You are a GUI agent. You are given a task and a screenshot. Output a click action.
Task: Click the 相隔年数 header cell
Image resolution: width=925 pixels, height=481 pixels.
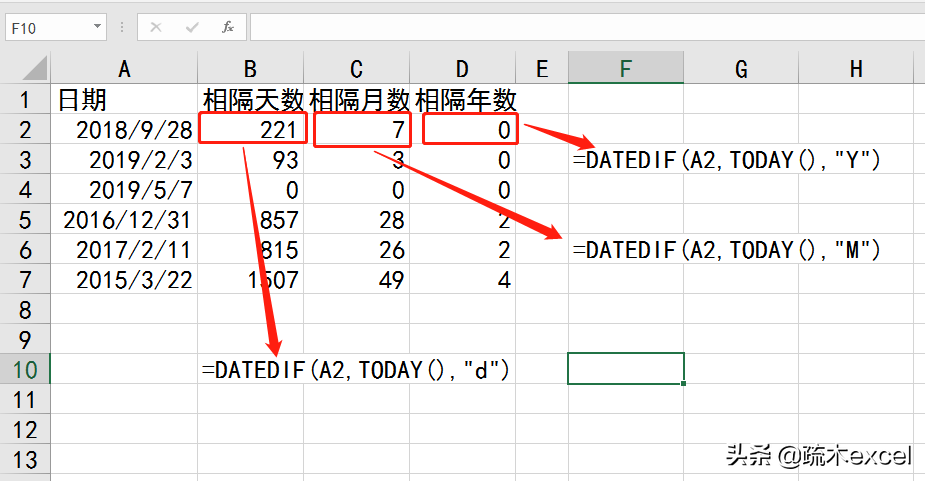(462, 99)
